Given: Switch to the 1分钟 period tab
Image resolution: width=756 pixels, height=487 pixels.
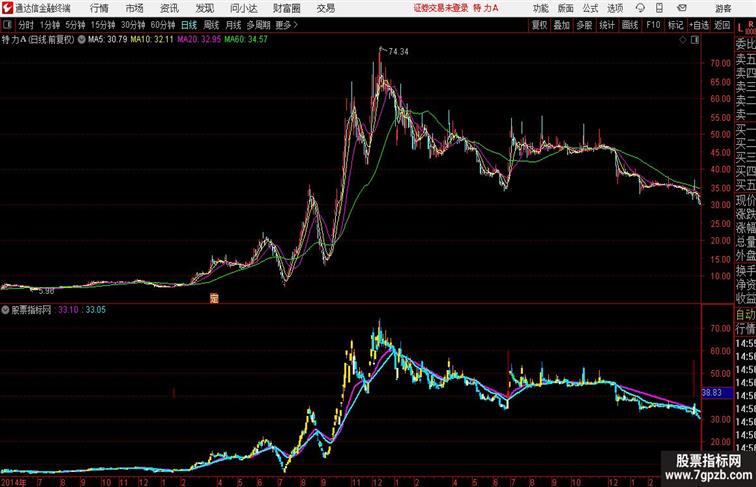Looking at the screenshot, I should pos(50,25).
